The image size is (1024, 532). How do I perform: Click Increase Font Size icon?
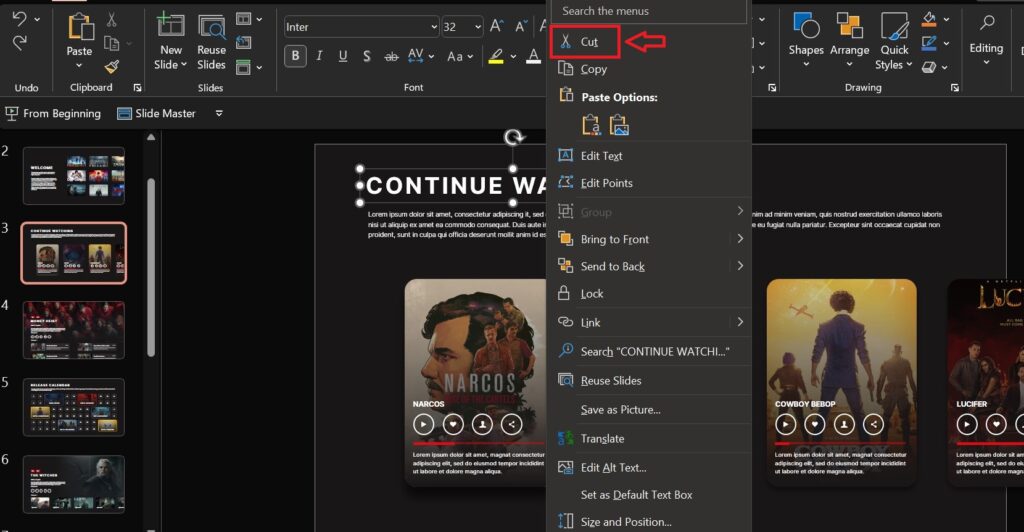click(496, 26)
